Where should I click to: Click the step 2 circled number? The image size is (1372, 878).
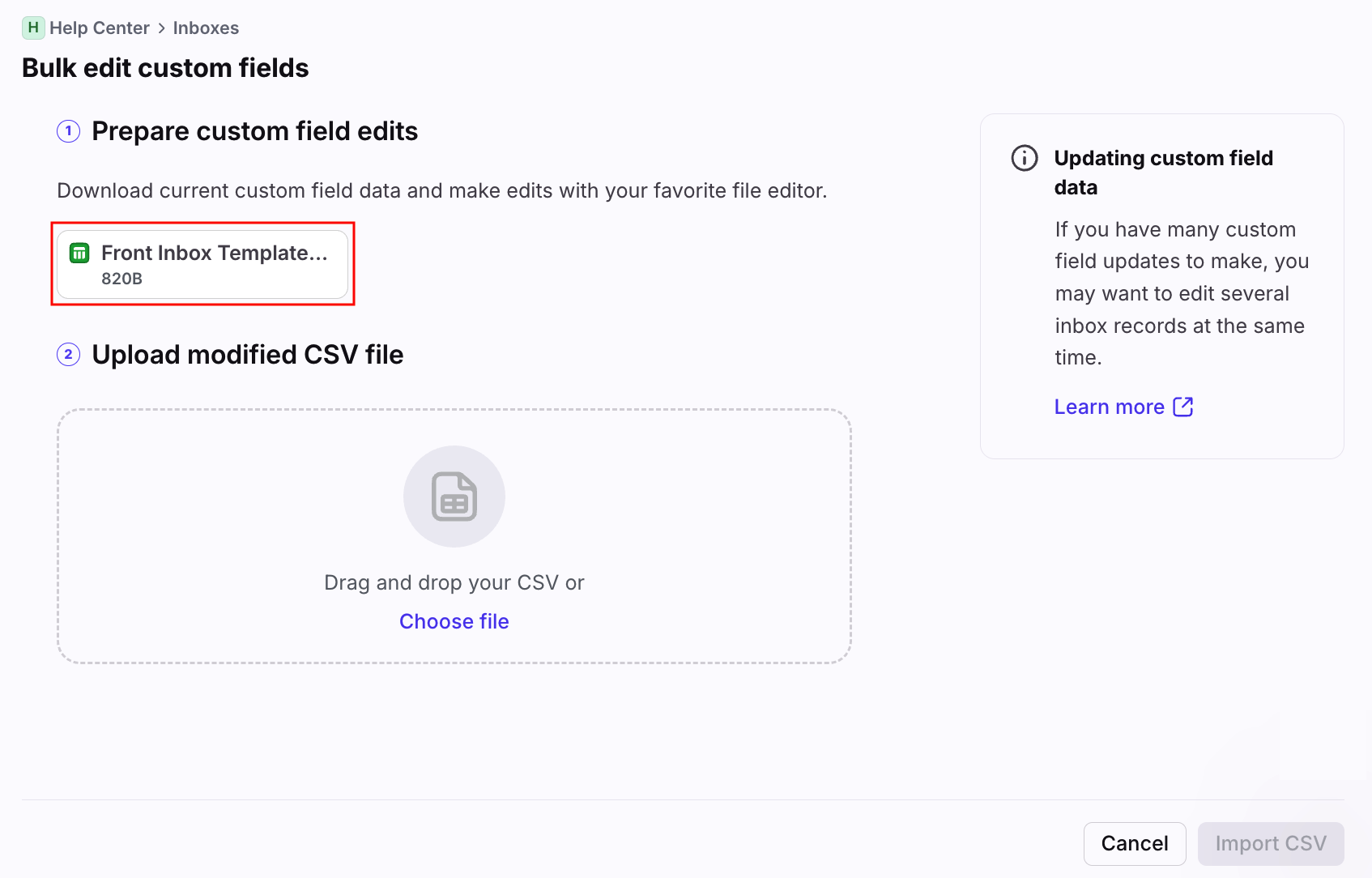[x=69, y=355]
